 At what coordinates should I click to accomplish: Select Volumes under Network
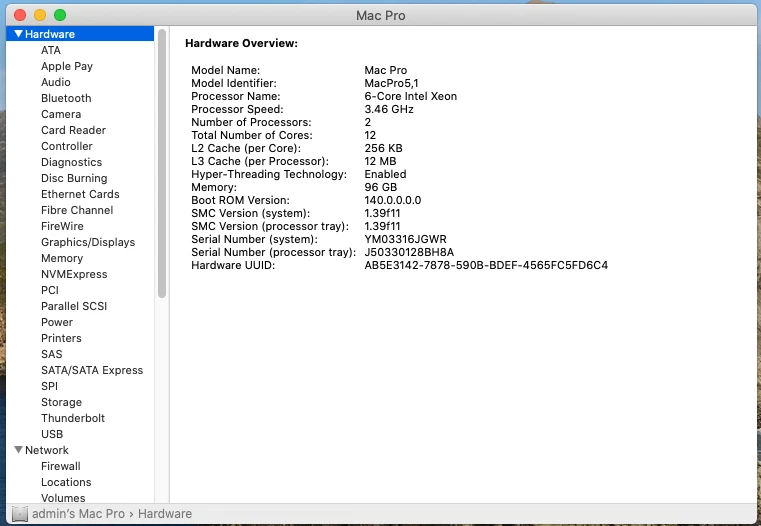tap(63, 498)
